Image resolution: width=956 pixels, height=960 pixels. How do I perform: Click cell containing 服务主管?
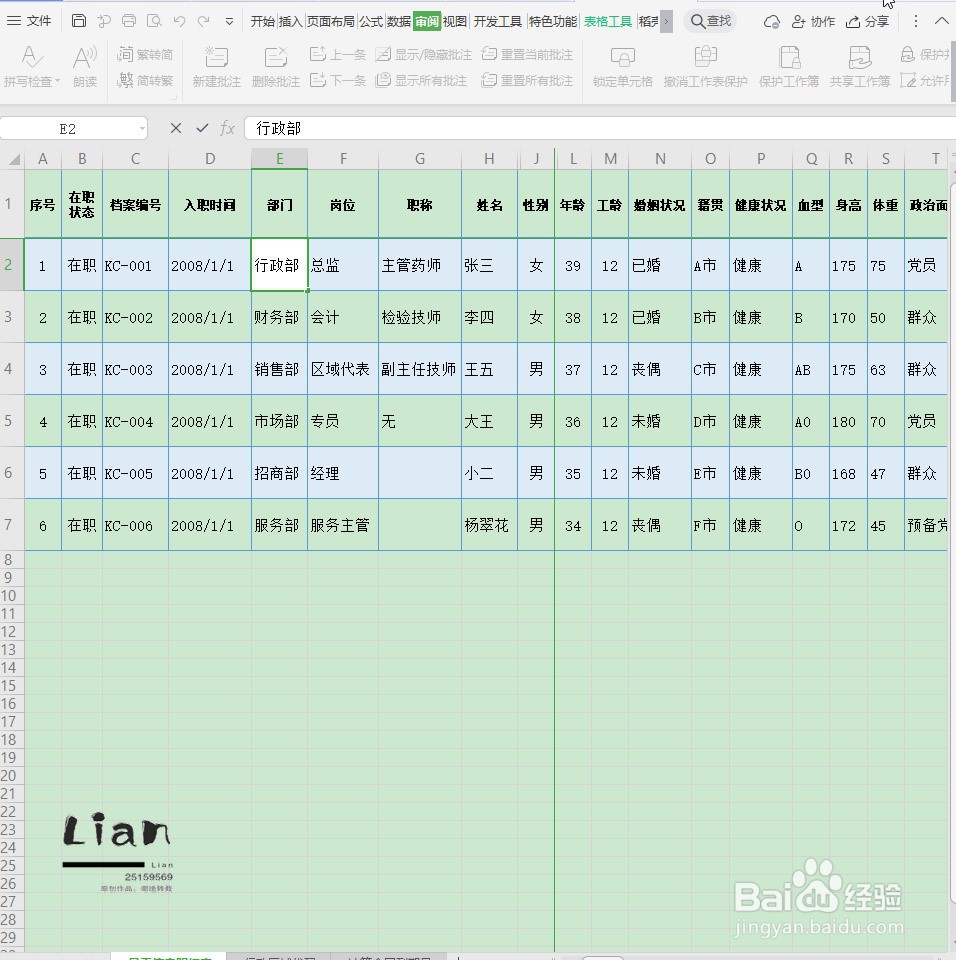tap(343, 525)
